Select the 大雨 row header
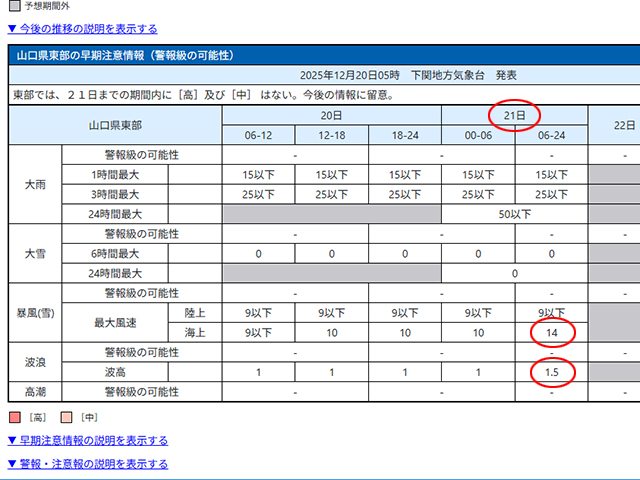Image resolution: width=640 pixels, height=480 pixels. point(35,185)
